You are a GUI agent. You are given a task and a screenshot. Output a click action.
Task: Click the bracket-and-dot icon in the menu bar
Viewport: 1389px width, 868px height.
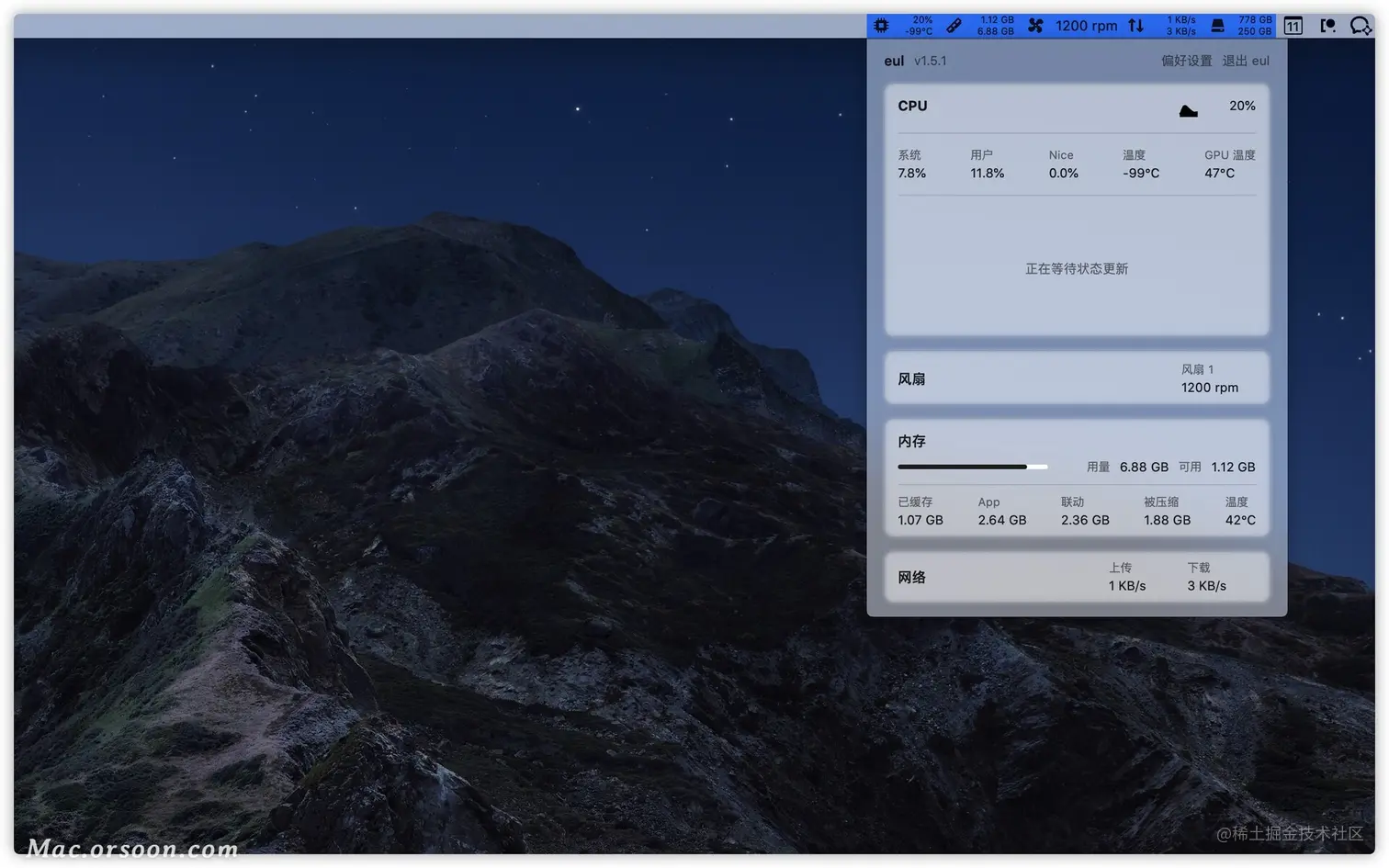[x=1327, y=26]
